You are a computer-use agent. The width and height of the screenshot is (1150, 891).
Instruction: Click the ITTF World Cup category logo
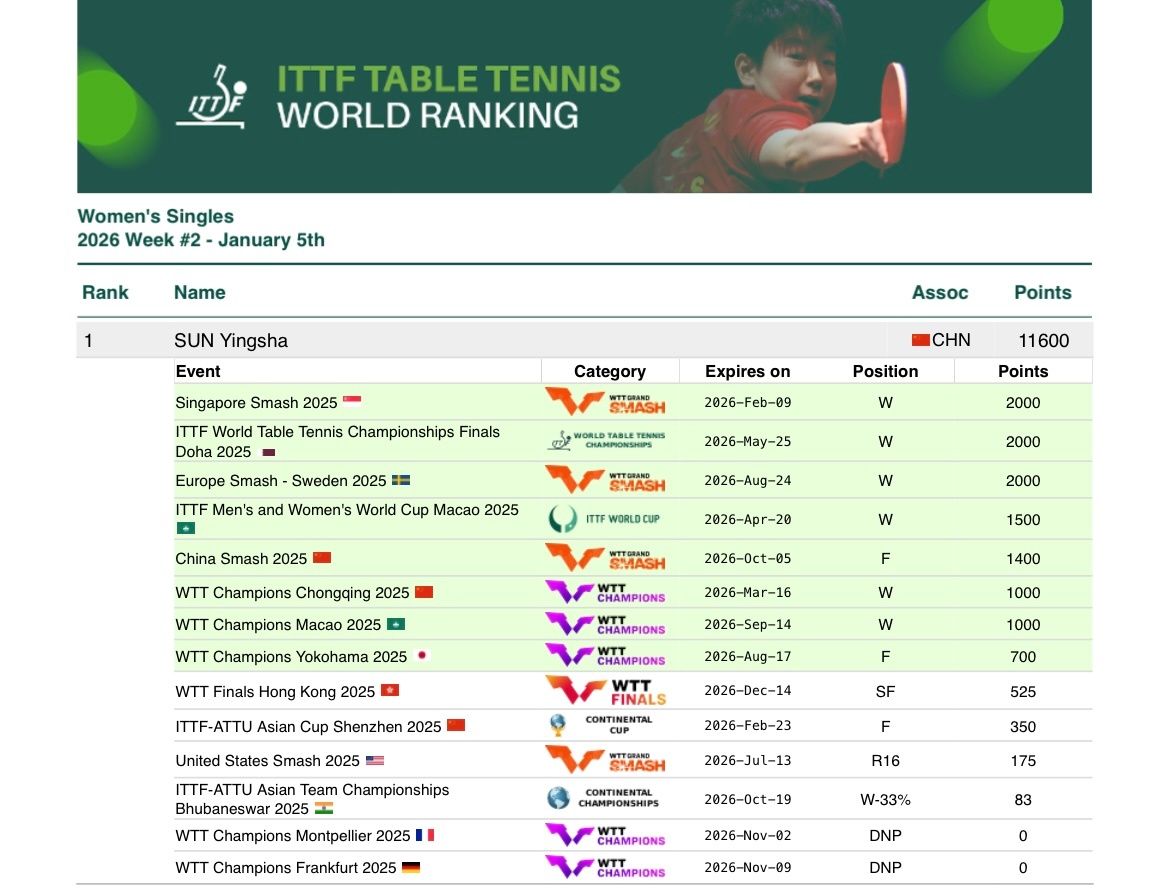tap(604, 519)
